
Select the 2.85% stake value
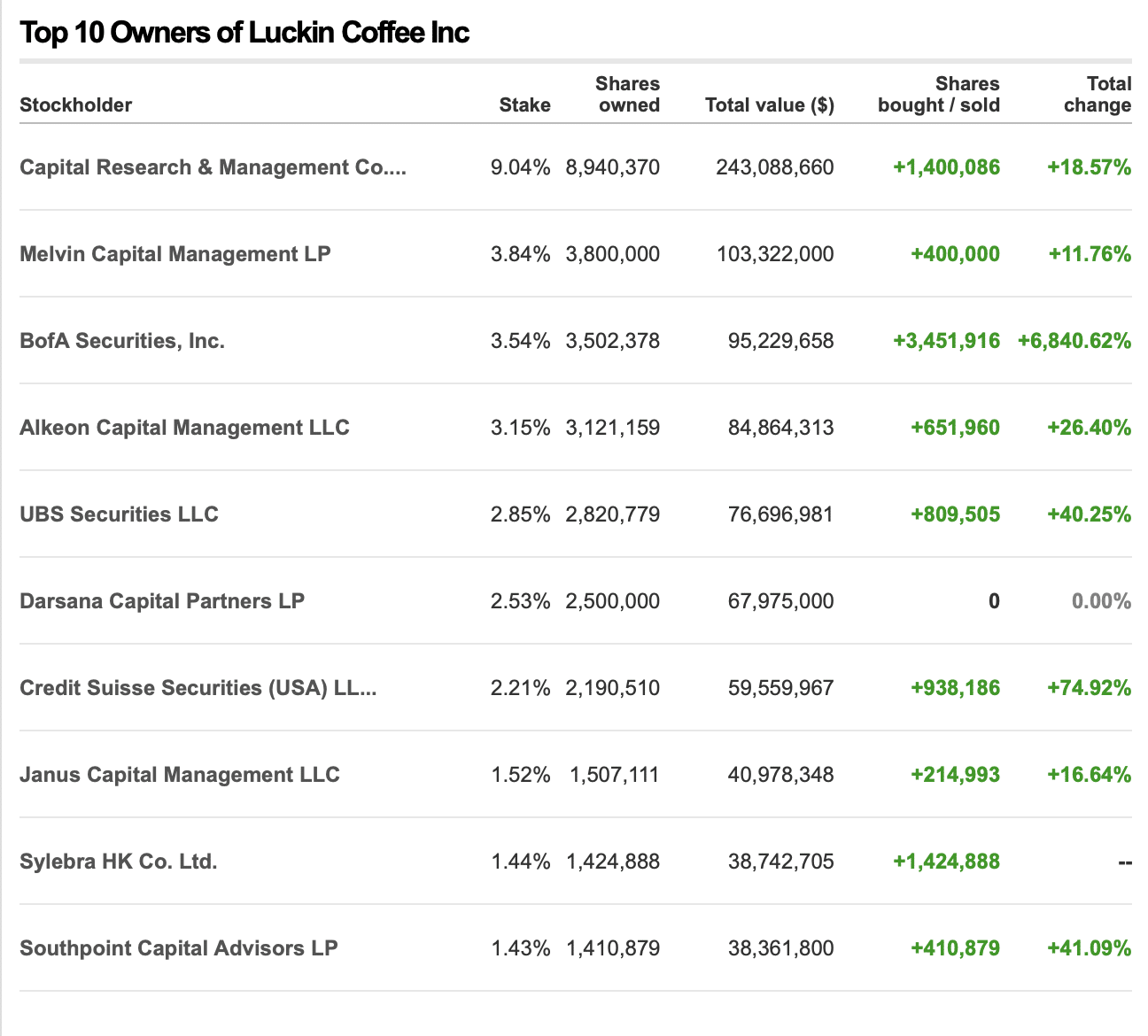click(x=521, y=514)
